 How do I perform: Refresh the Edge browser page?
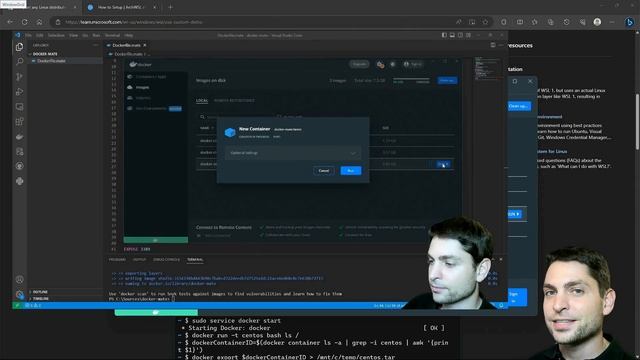[24, 22]
